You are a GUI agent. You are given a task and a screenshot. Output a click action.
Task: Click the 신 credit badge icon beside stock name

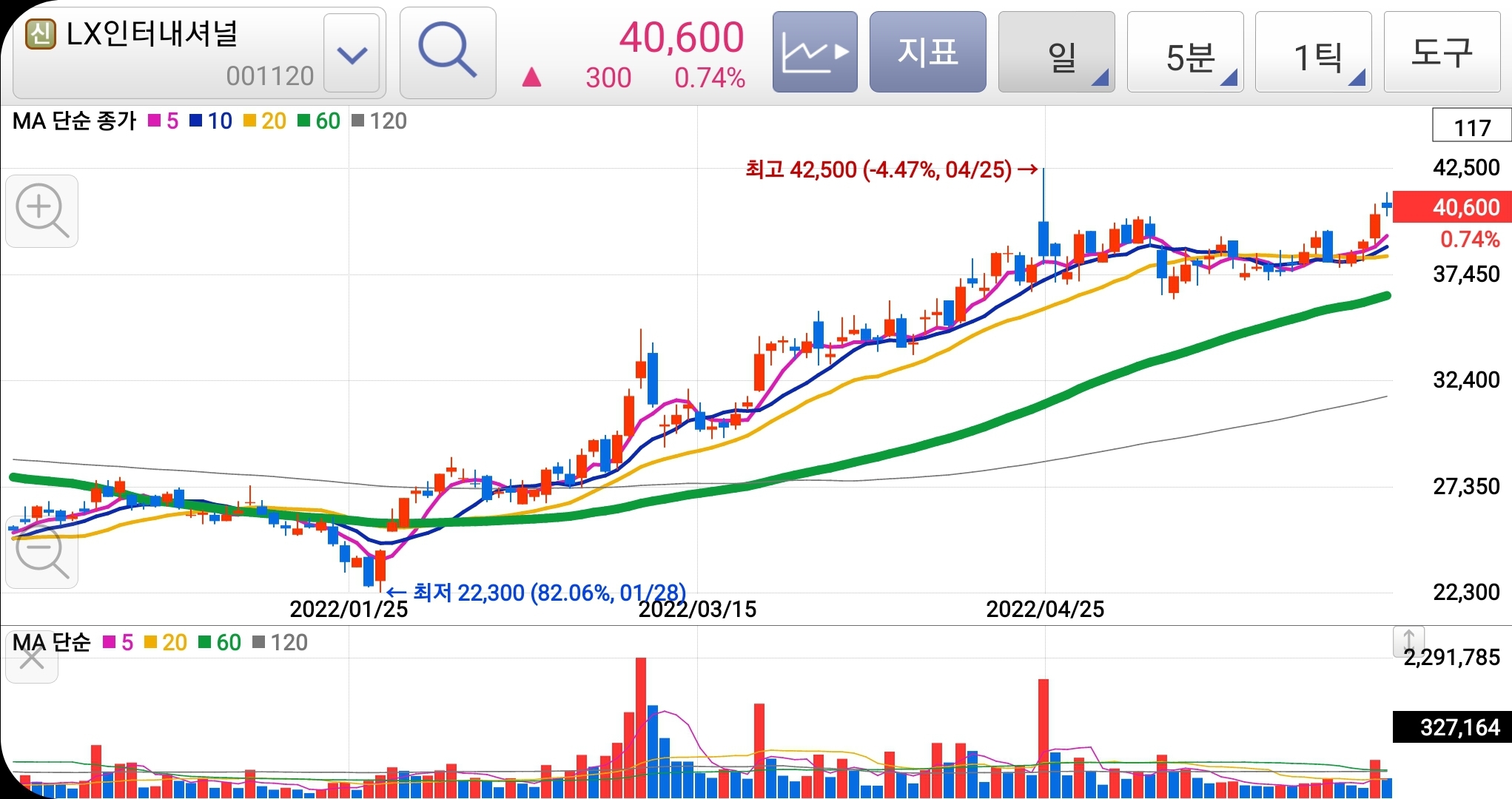tap(41, 34)
